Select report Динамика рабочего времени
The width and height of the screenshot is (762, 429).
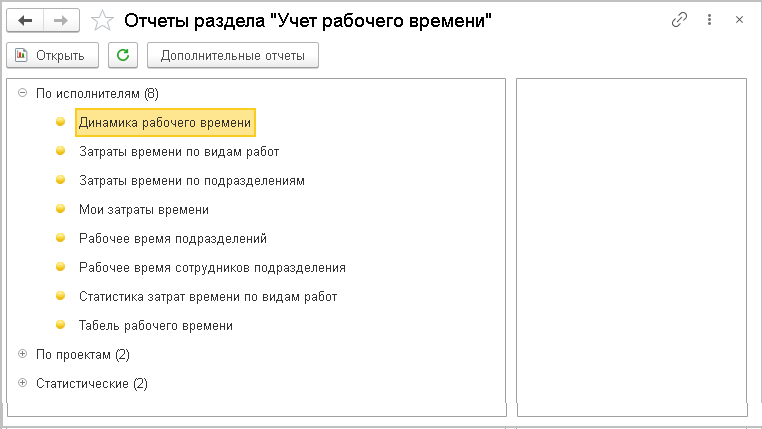tap(165, 122)
